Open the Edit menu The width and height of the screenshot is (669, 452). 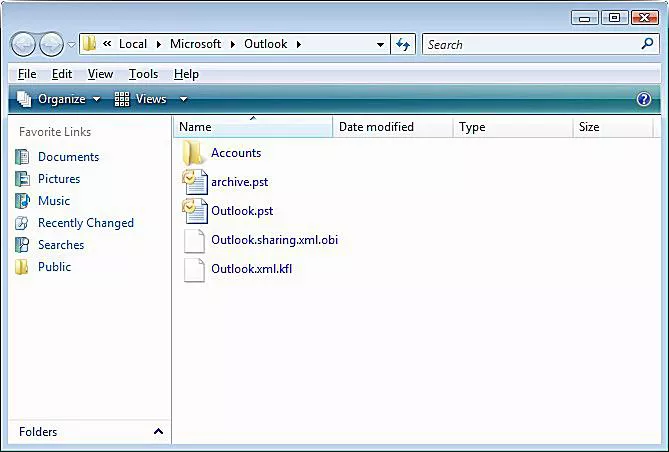62,74
